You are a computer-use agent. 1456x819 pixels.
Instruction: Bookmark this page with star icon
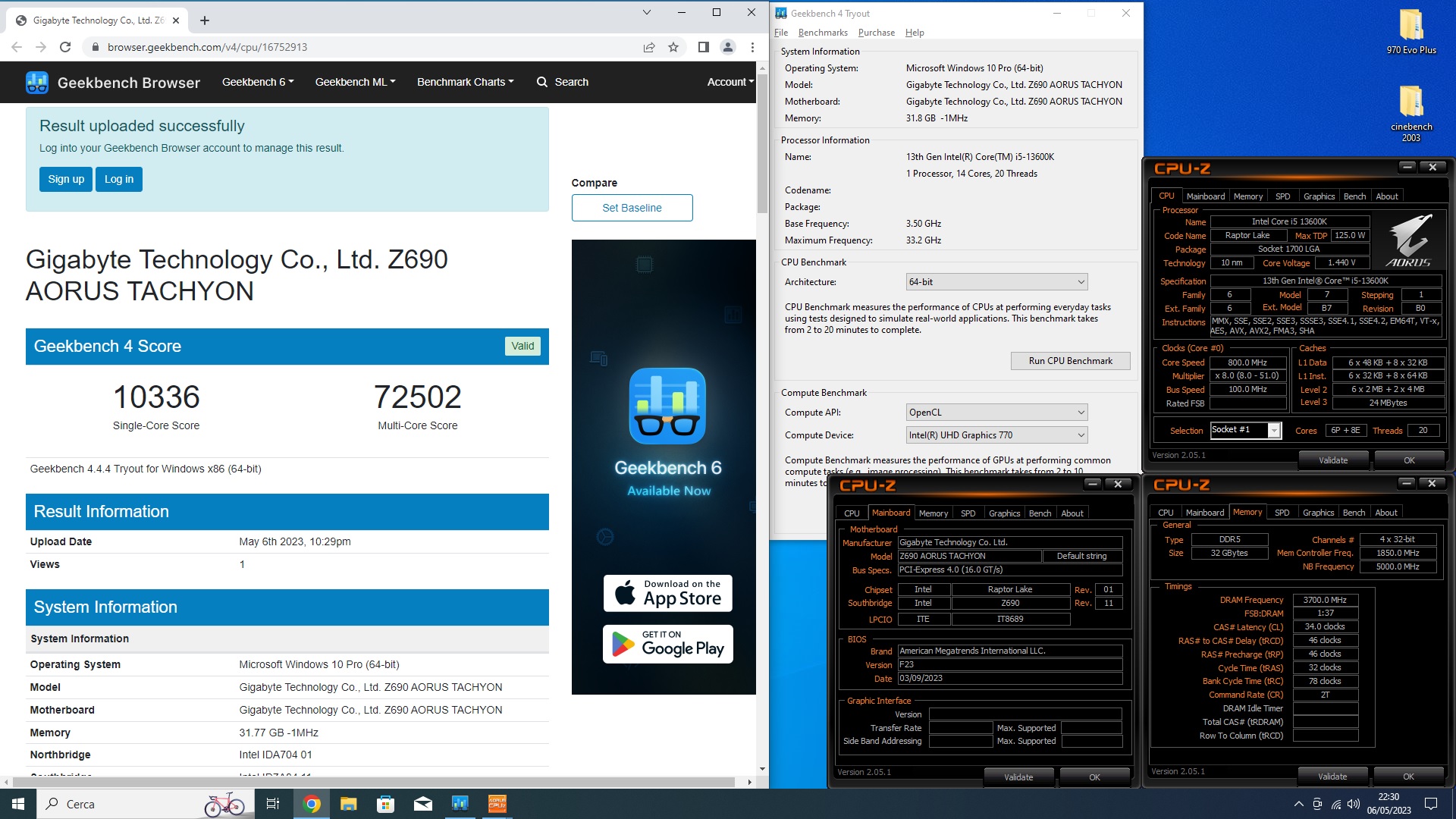(x=673, y=47)
